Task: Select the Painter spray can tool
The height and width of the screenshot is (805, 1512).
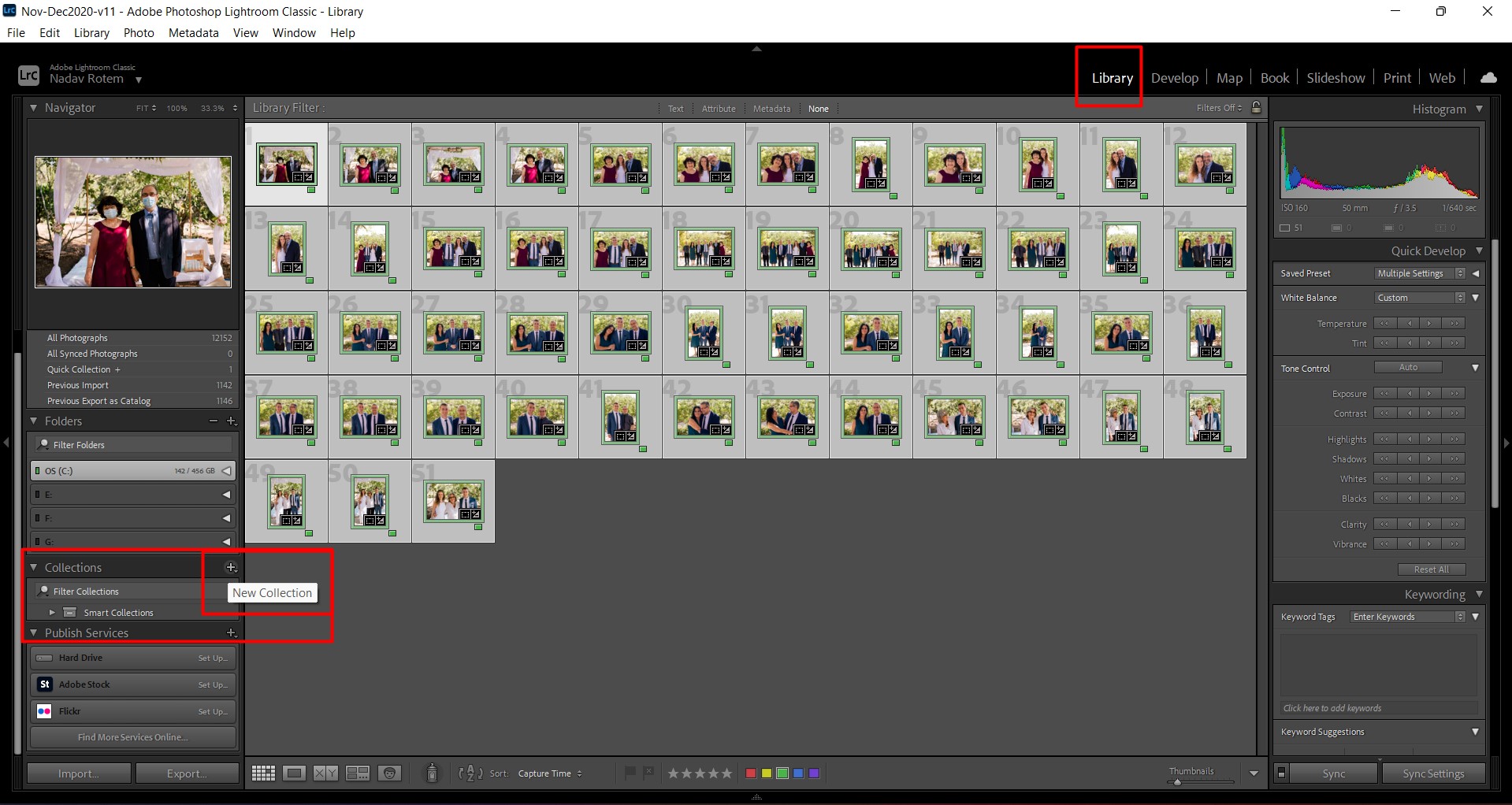Action: (432, 773)
